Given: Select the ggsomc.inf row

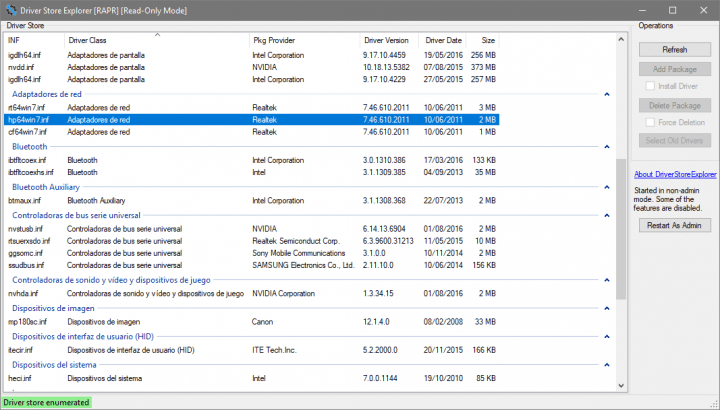Looking at the screenshot, I should [252, 253].
